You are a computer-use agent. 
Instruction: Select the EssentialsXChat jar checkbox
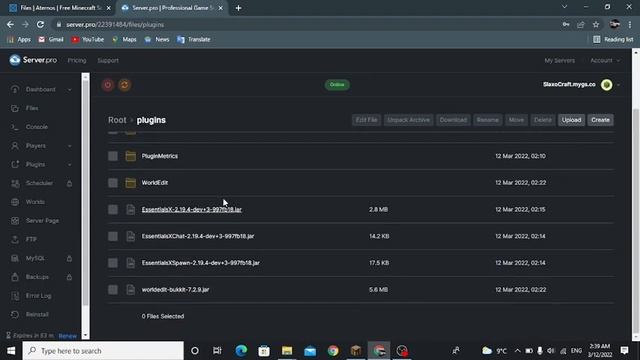(113, 236)
